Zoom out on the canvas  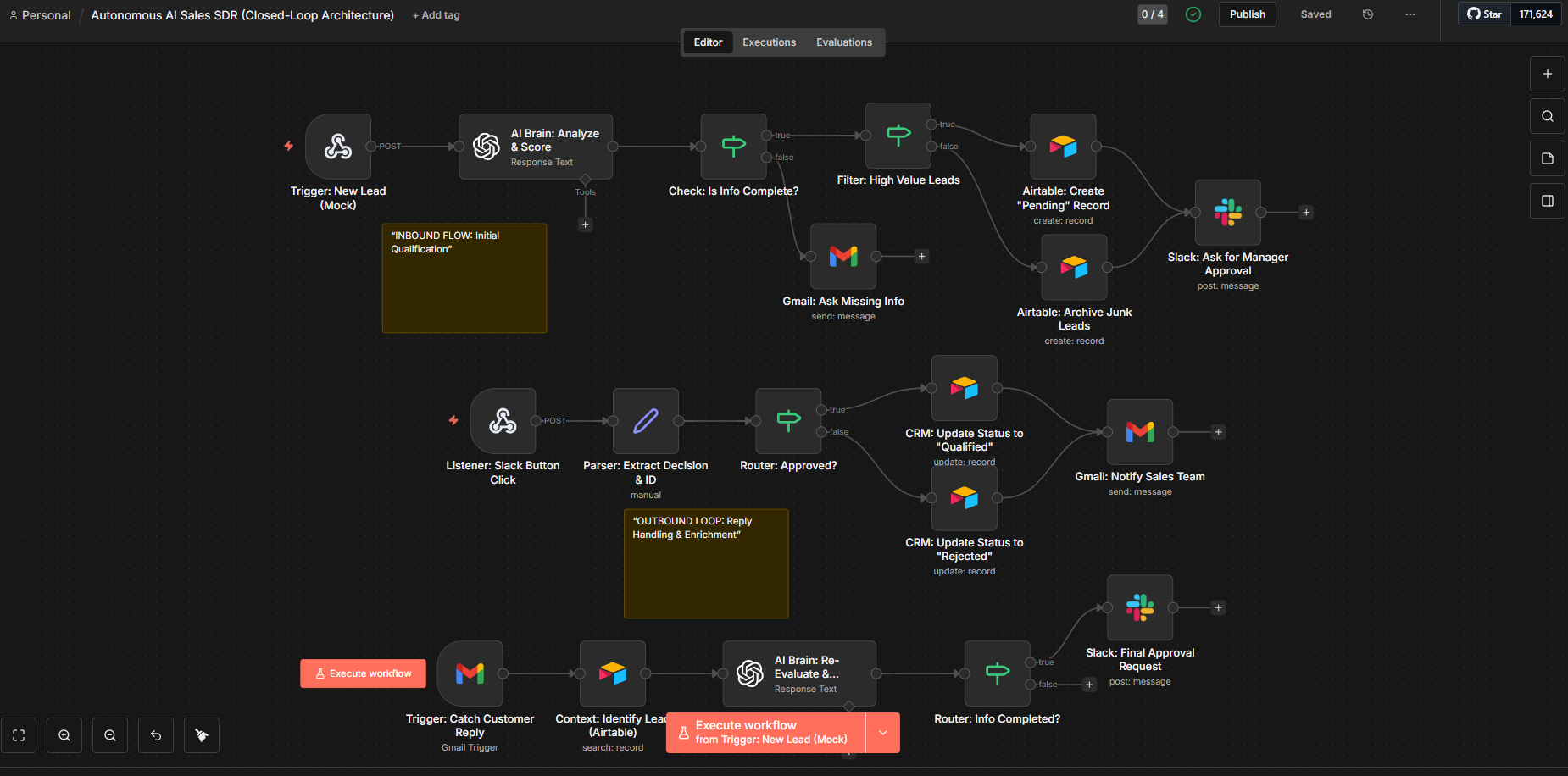(110, 735)
